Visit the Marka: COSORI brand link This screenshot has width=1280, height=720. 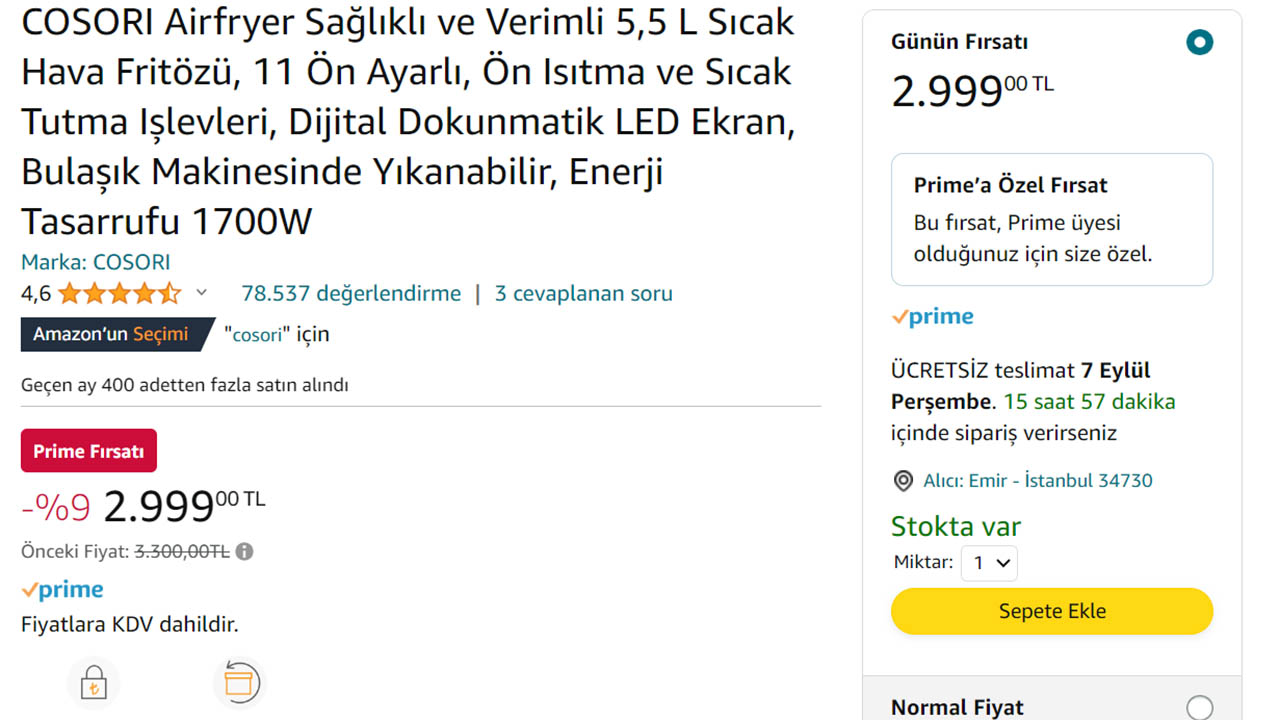(96, 262)
